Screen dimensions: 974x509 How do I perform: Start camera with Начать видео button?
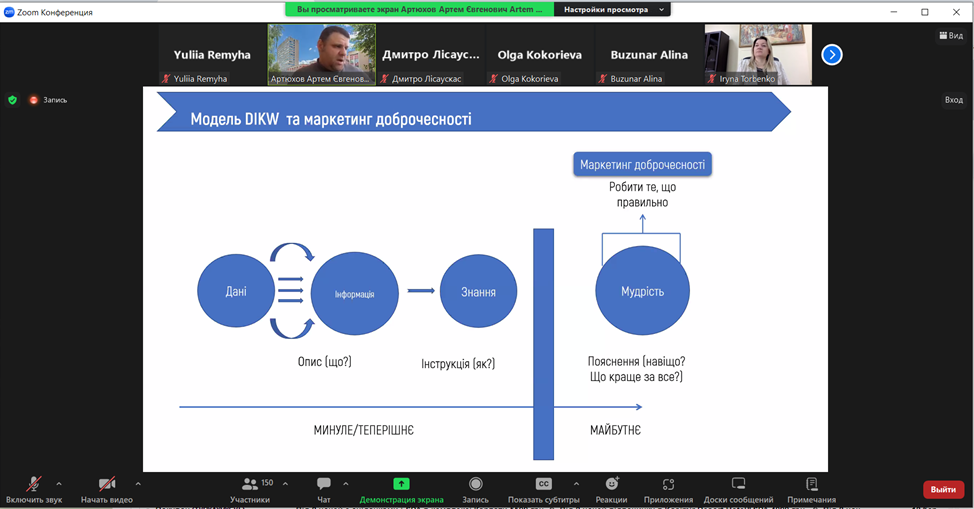[x=107, y=489]
